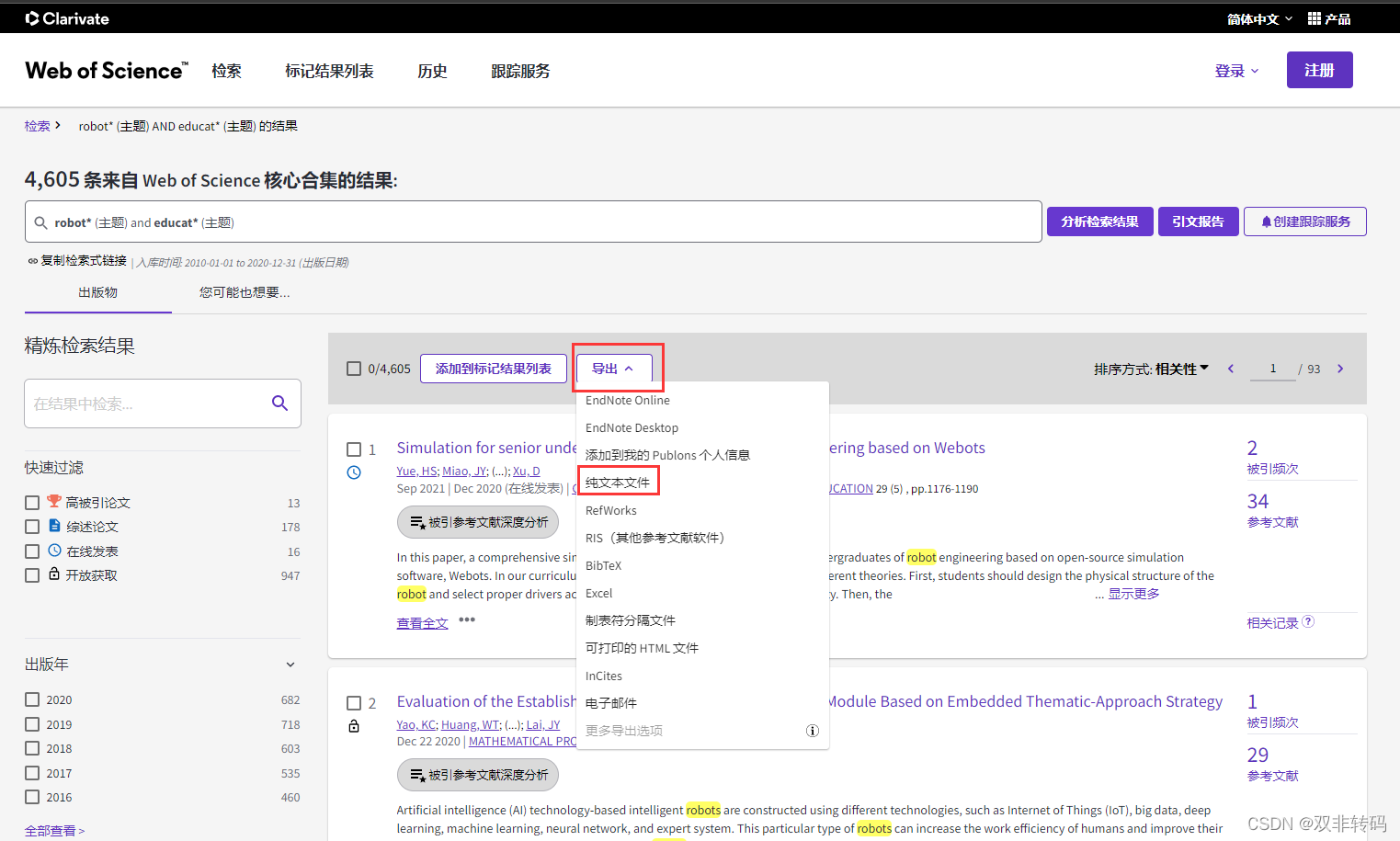Open the 全部查看 link under publication years
Image resolution: width=1400 pixels, height=841 pixels.
tap(54, 830)
